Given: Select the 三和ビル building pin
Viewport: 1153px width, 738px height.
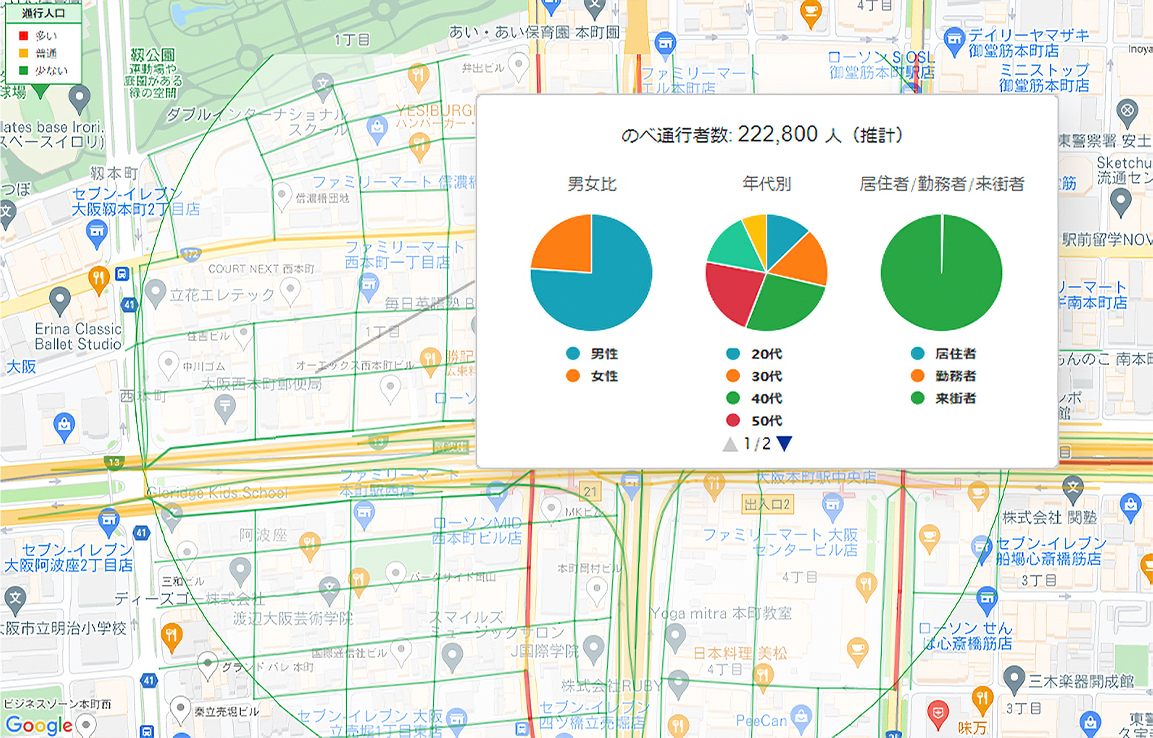Looking at the screenshot, I should [187, 555].
